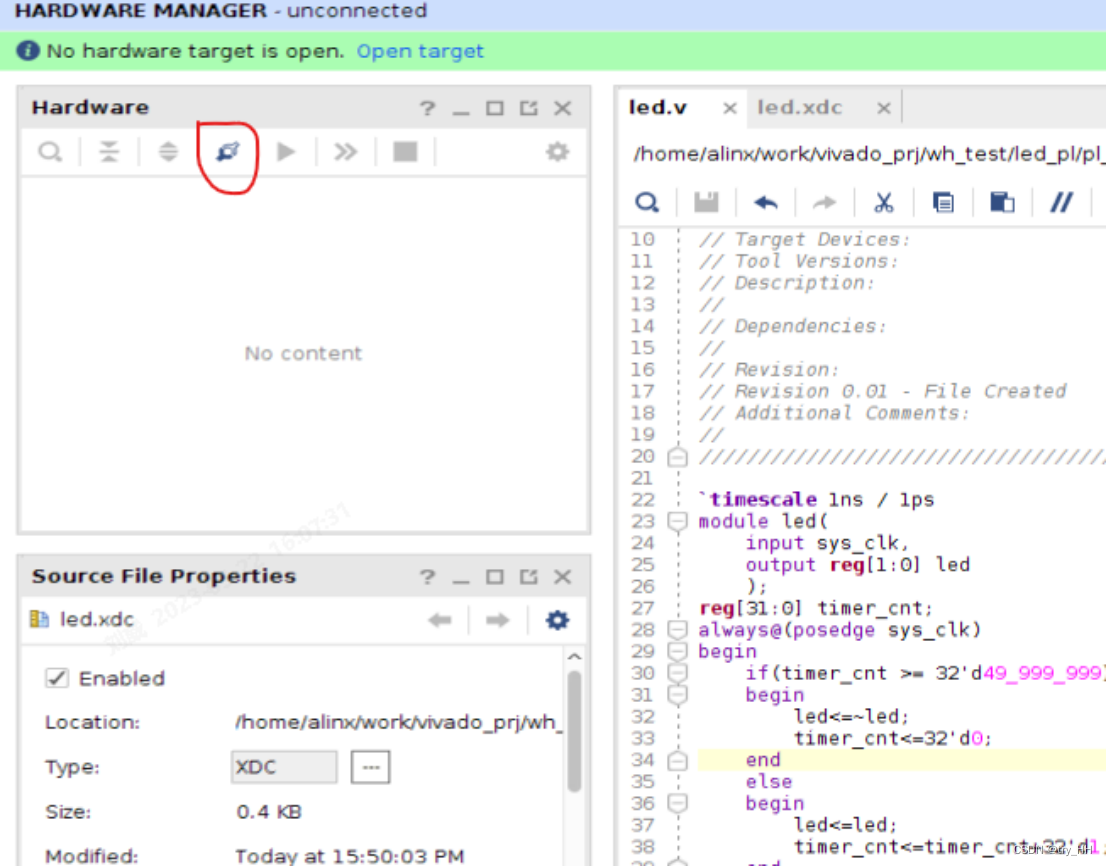This screenshot has width=1107, height=866.
Task: Close the led.v tab
Action: [730, 108]
